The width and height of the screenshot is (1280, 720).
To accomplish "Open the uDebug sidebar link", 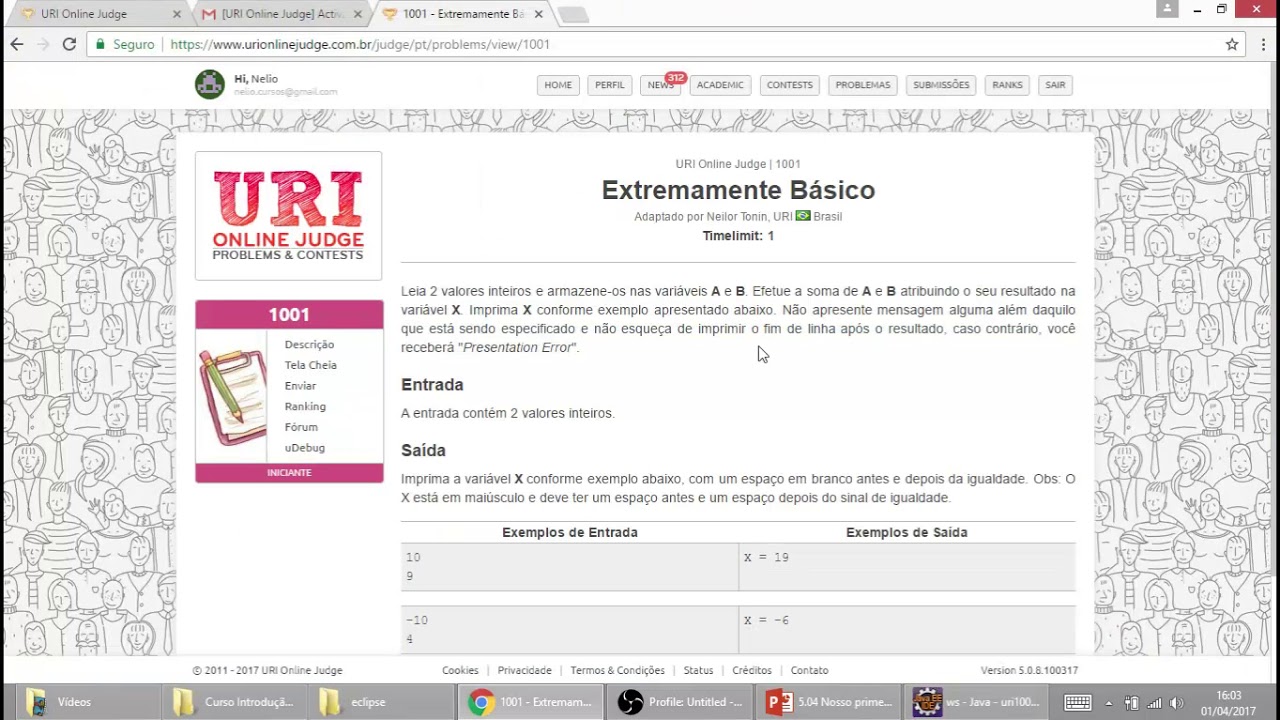I will coord(304,448).
